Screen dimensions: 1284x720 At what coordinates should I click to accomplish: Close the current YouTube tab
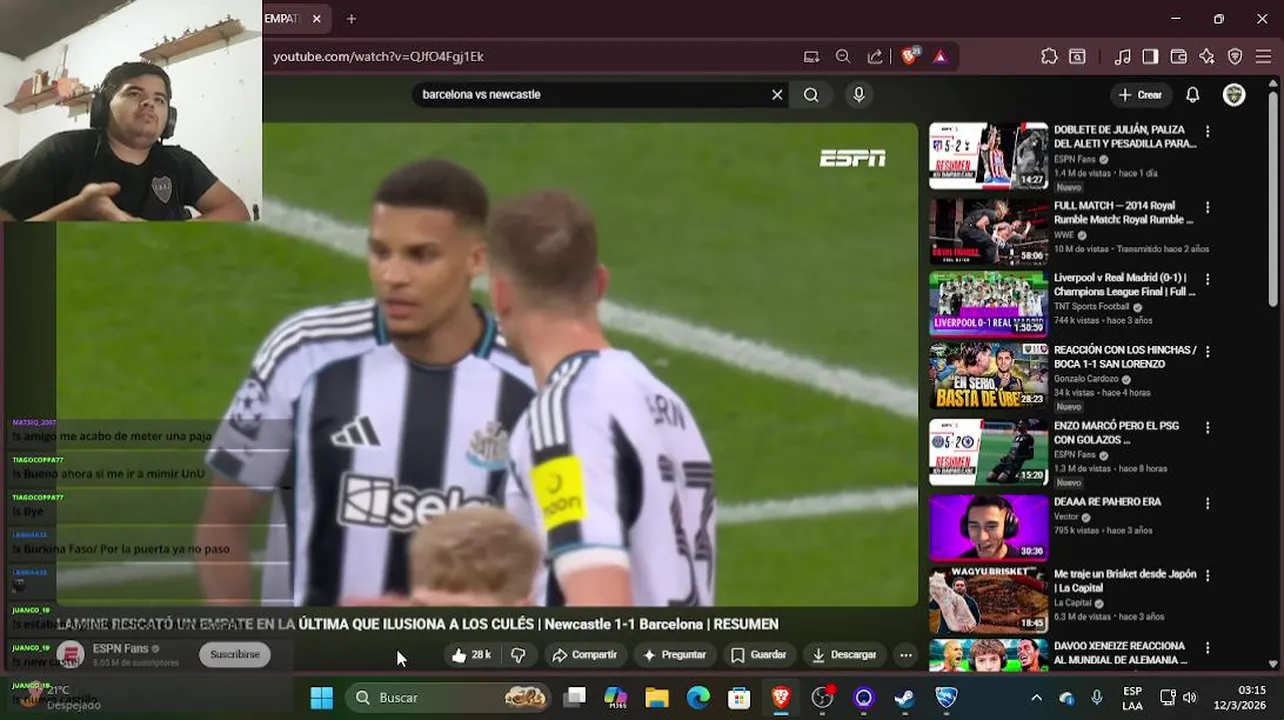pyautogui.click(x=316, y=19)
